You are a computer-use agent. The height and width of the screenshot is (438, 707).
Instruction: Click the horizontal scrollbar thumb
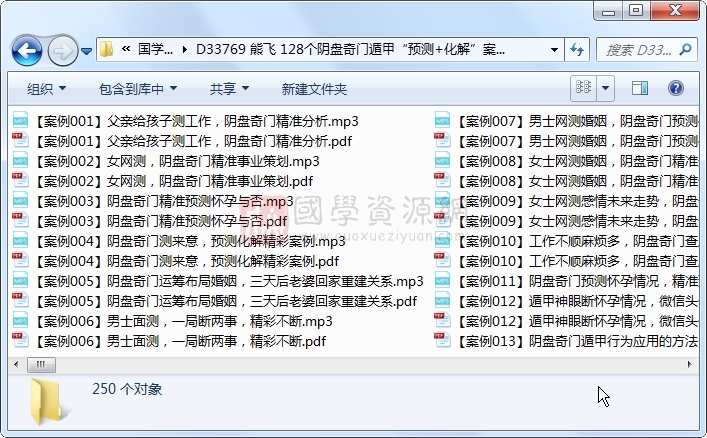pyautogui.click(x=41, y=364)
